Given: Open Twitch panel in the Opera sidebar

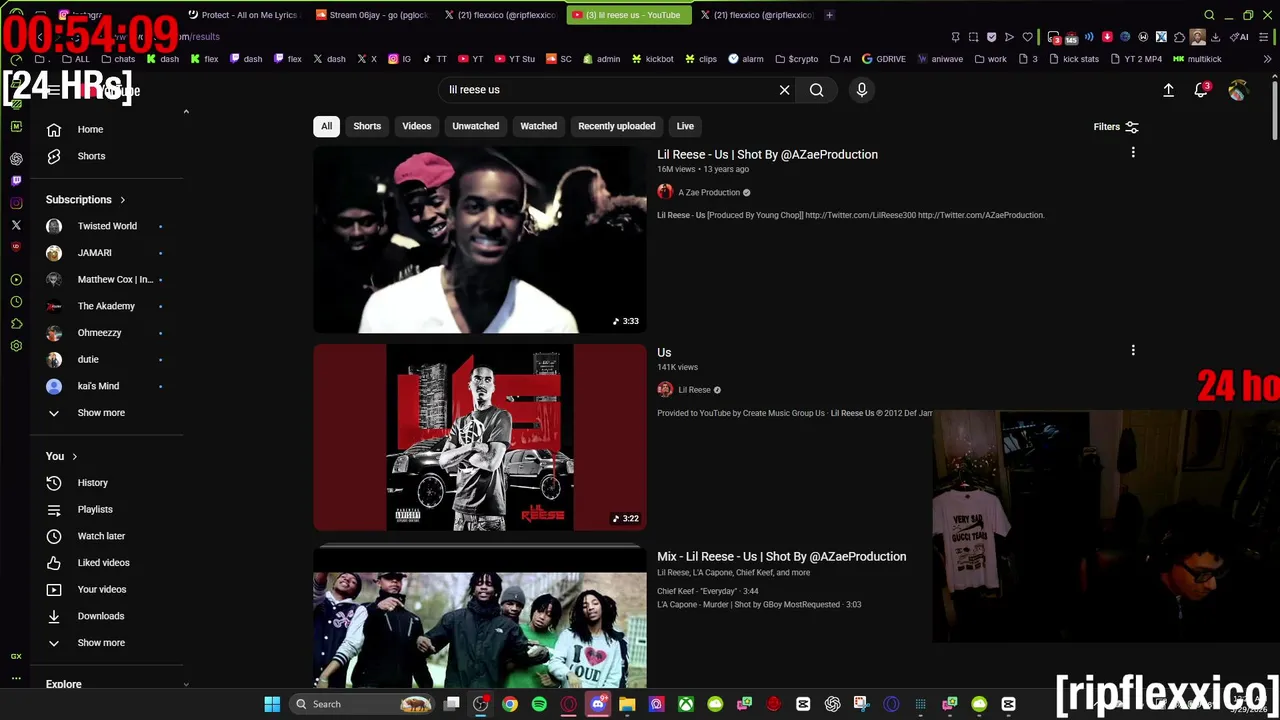Looking at the screenshot, I should point(16,181).
